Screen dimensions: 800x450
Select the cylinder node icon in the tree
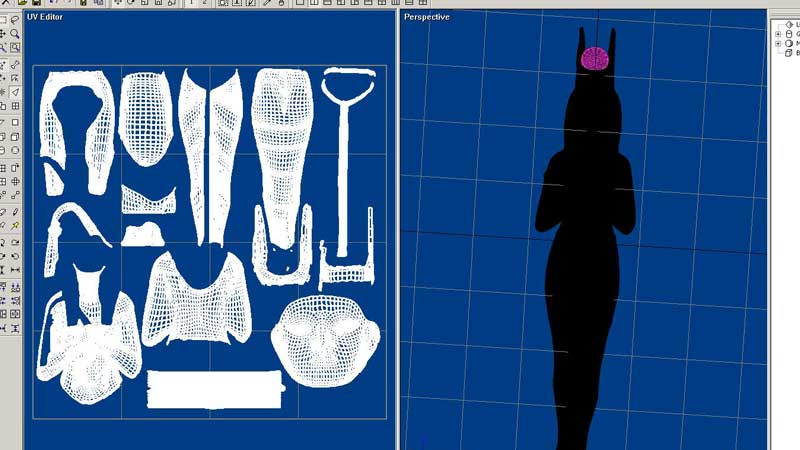(789, 34)
